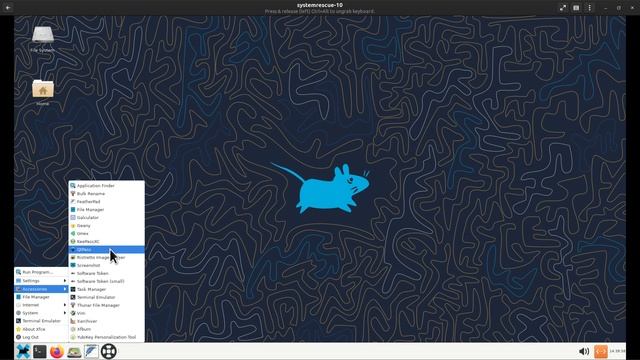Launch Bulk Rename from Accessories
The image size is (640, 360).
tap(107, 193)
